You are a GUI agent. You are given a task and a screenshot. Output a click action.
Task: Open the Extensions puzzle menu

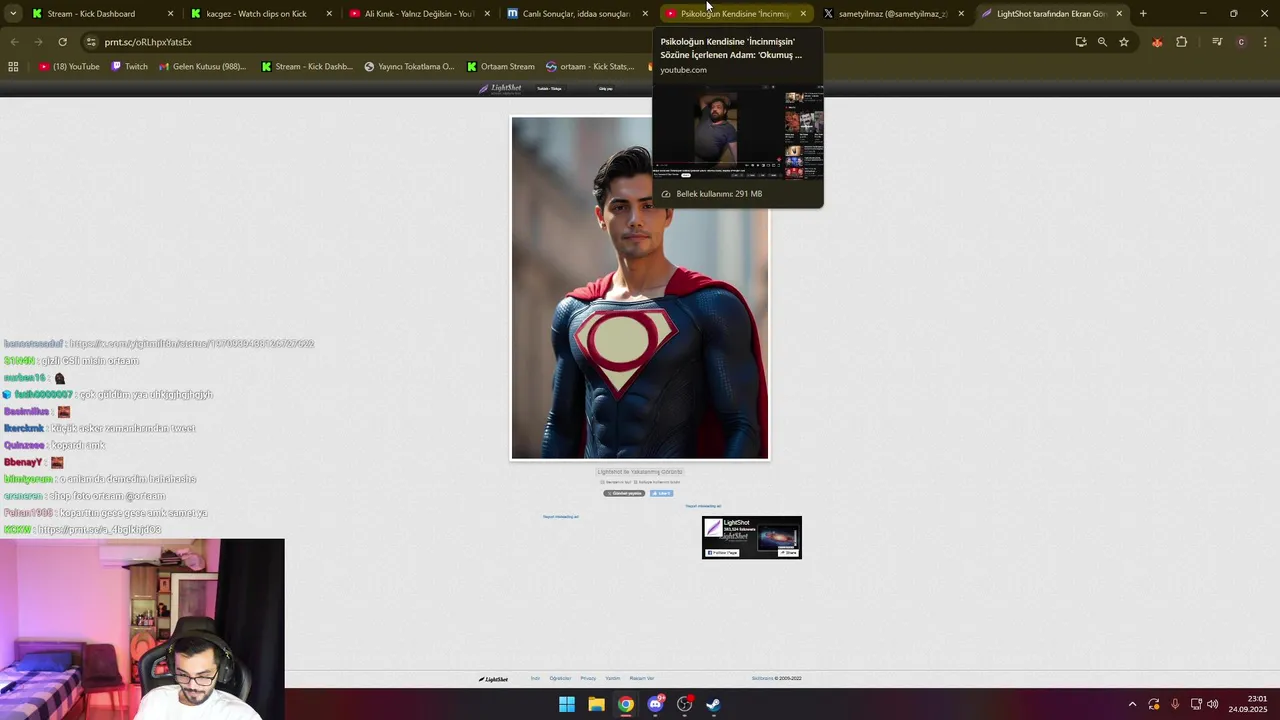pyautogui.click(x=1182, y=42)
